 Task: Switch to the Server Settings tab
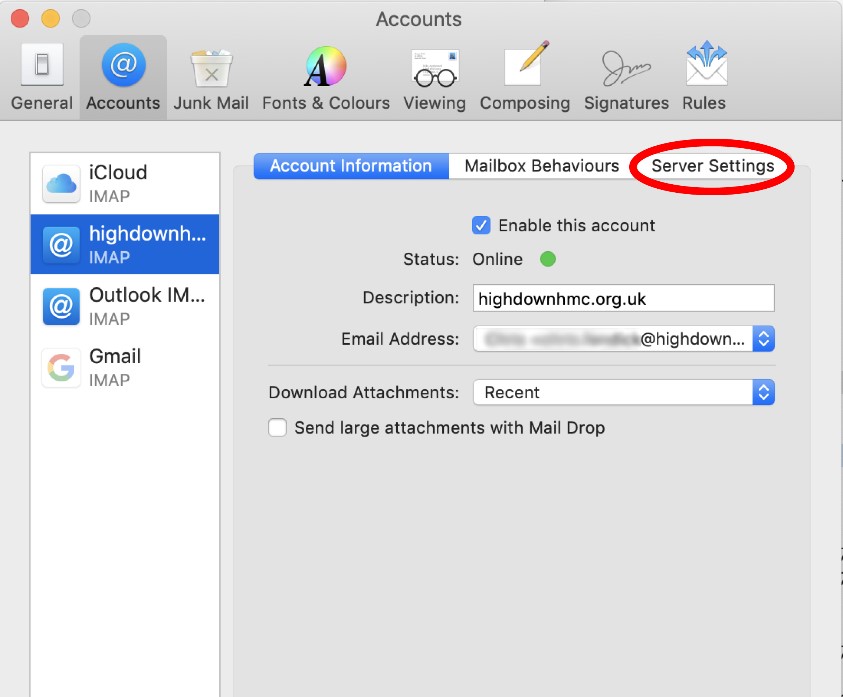click(x=712, y=166)
